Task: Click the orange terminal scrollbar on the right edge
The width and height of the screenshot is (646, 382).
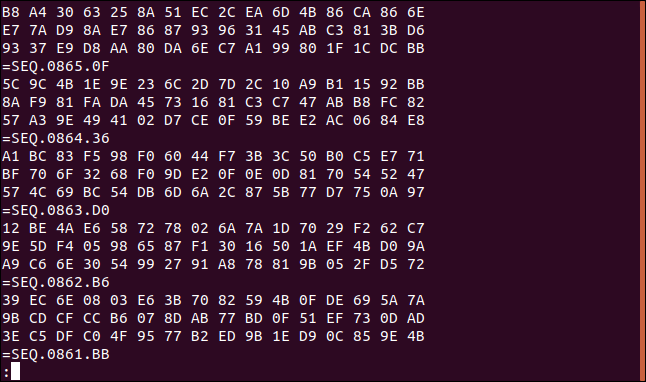Action: (643, 191)
